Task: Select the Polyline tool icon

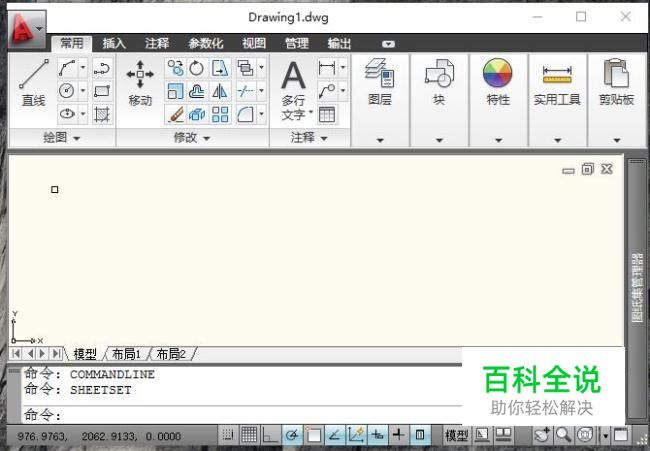Action: [102, 68]
